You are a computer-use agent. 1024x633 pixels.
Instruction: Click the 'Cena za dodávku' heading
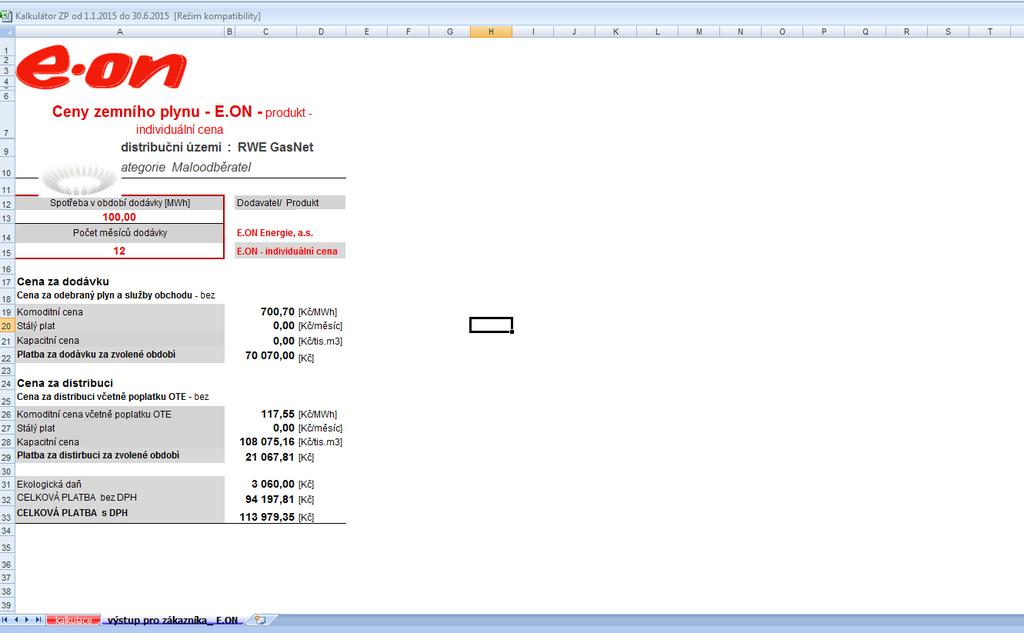pos(63,282)
